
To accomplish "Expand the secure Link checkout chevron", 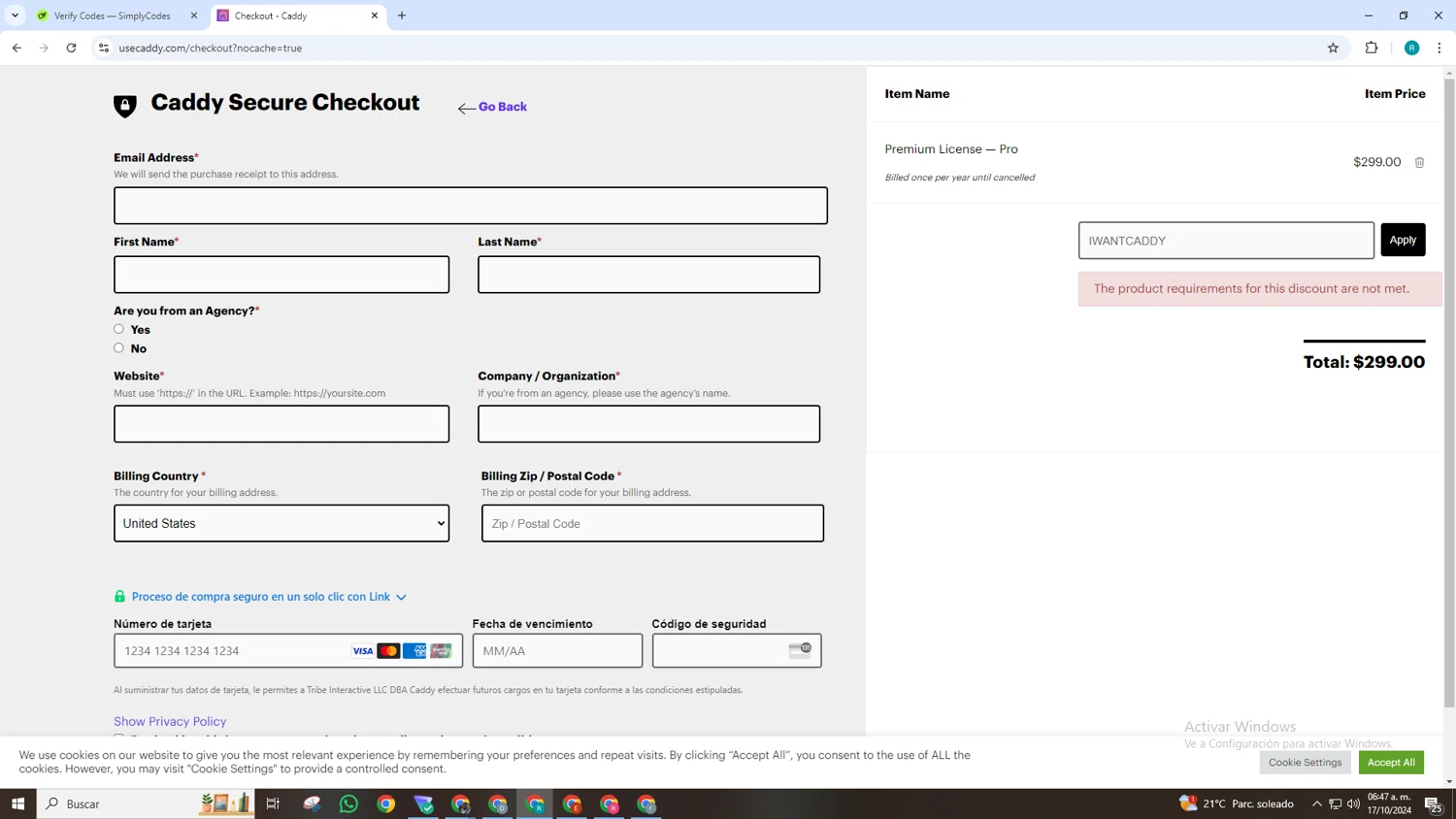I will 401,598.
